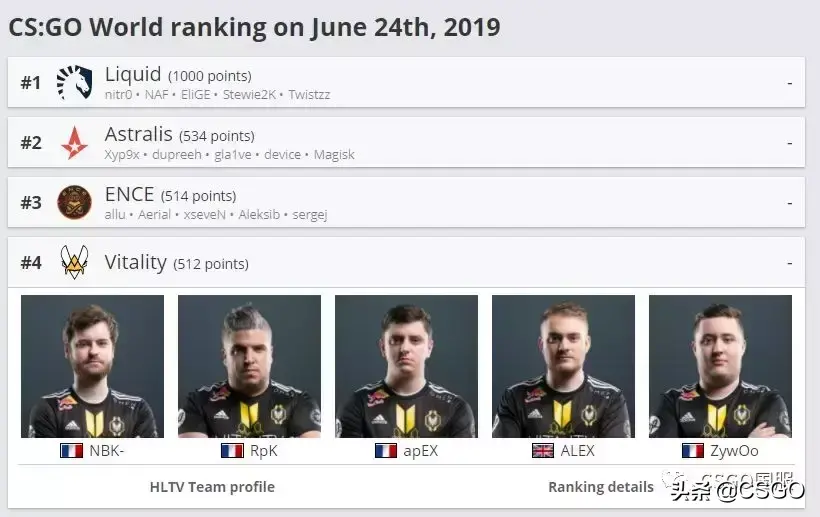Click the French flag beside ZywOo
Image resolution: width=820 pixels, height=517 pixels.
pyautogui.click(x=693, y=451)
